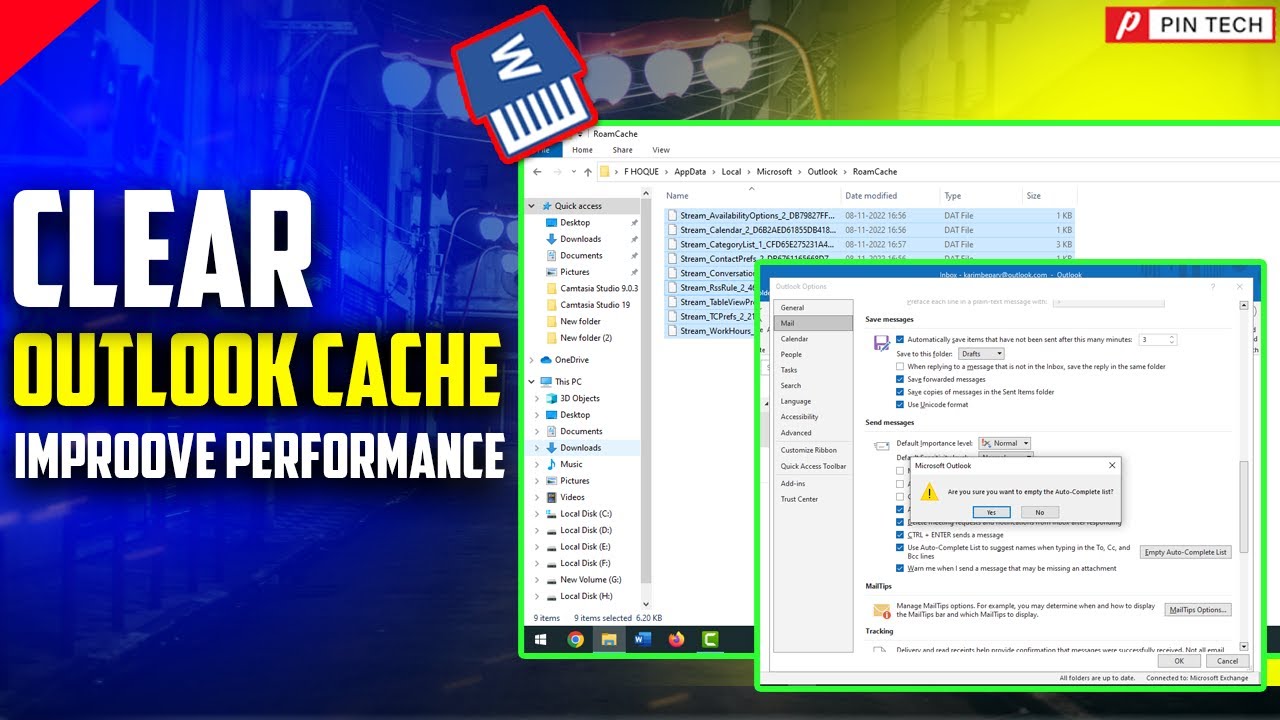Click Outlook Options help question mark
1280x720 pixels.
(1213, 286)
